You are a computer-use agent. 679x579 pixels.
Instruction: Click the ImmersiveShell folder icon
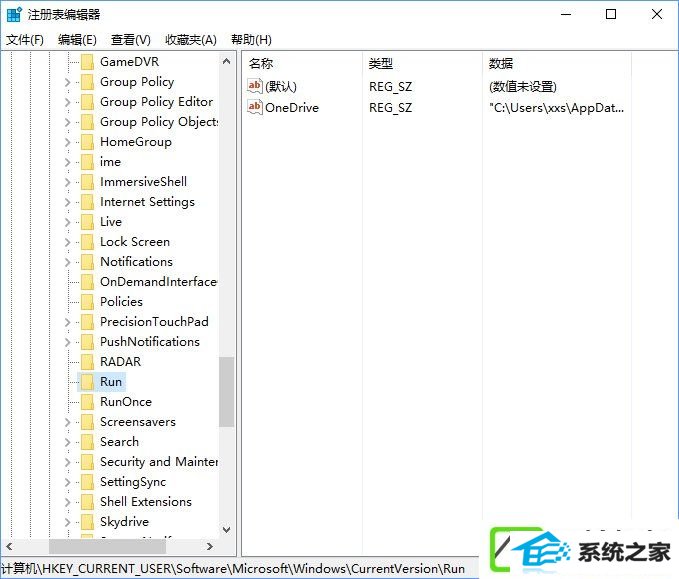click(87, 181)
